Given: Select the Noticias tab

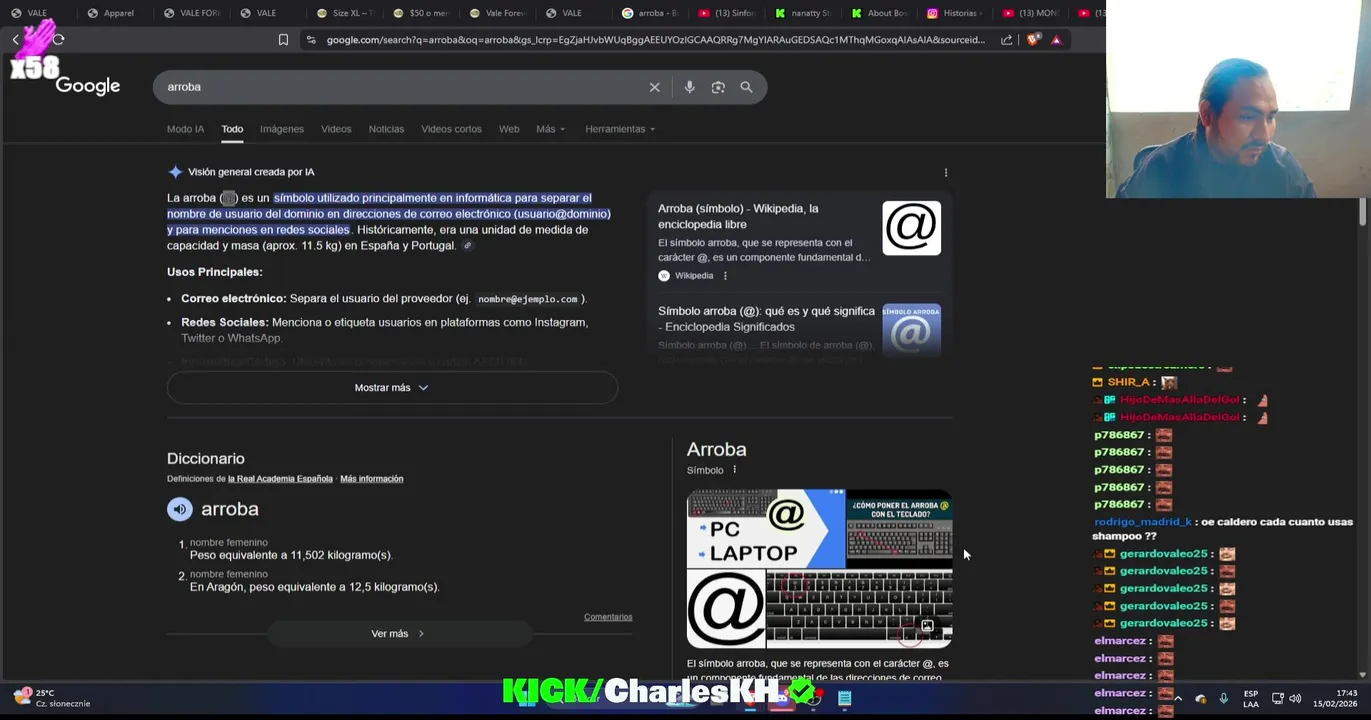Looking at the screenshot, I should pyautogui.click(x=386, y=129).
